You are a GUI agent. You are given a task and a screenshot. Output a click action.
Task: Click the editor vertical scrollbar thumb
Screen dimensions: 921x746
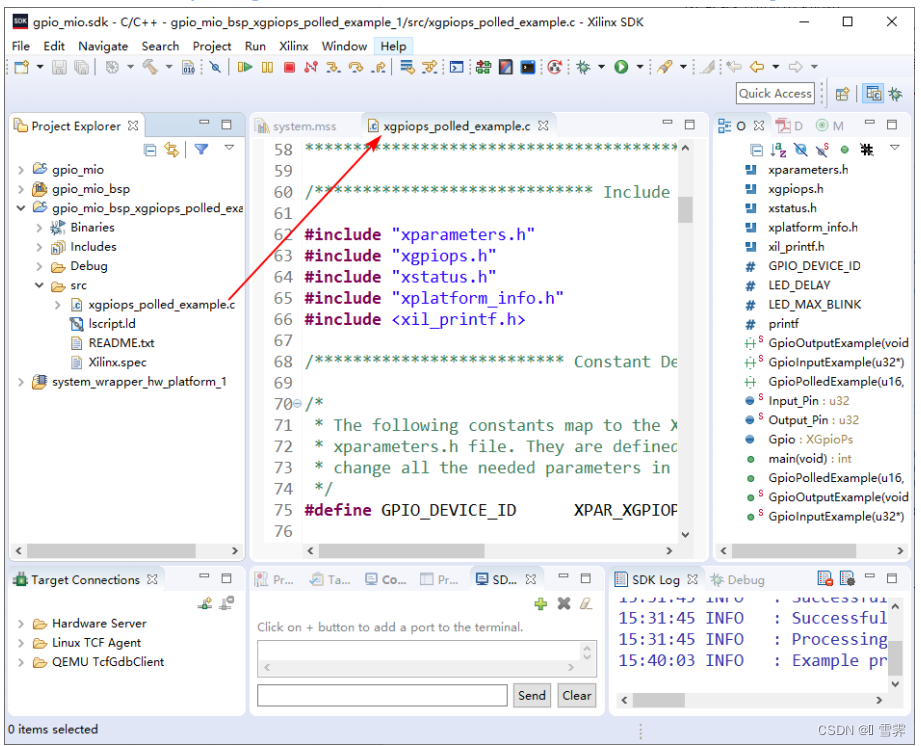coord(685,210)
